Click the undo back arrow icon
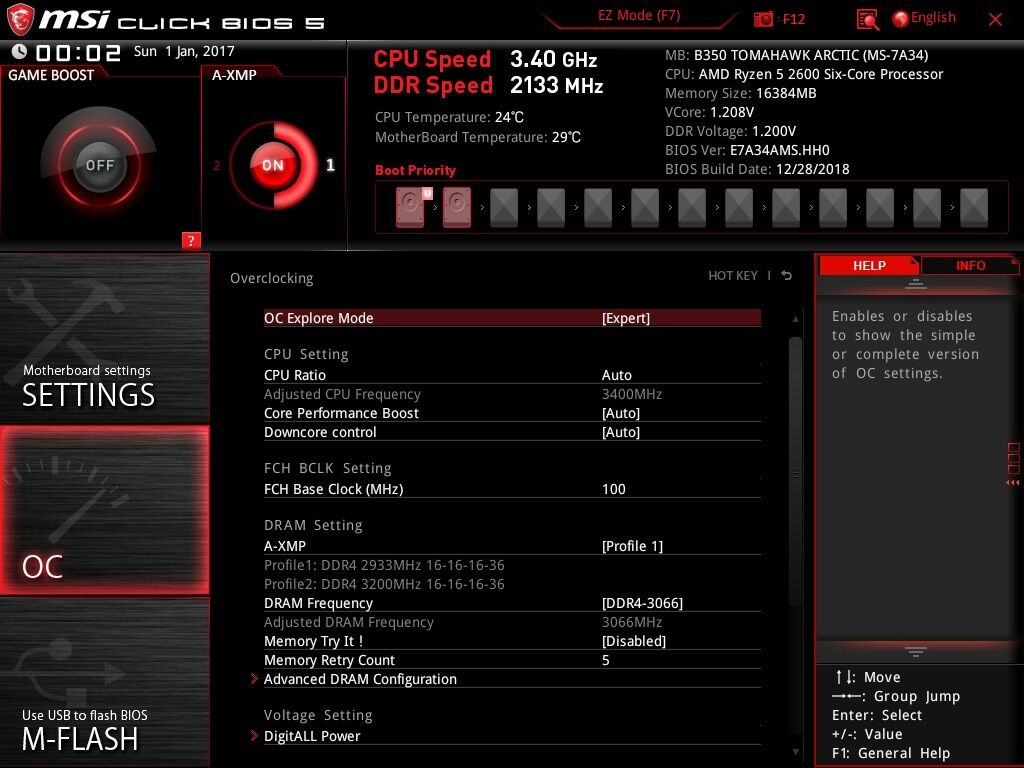1024x768 pixels. (x=787, y=276)
